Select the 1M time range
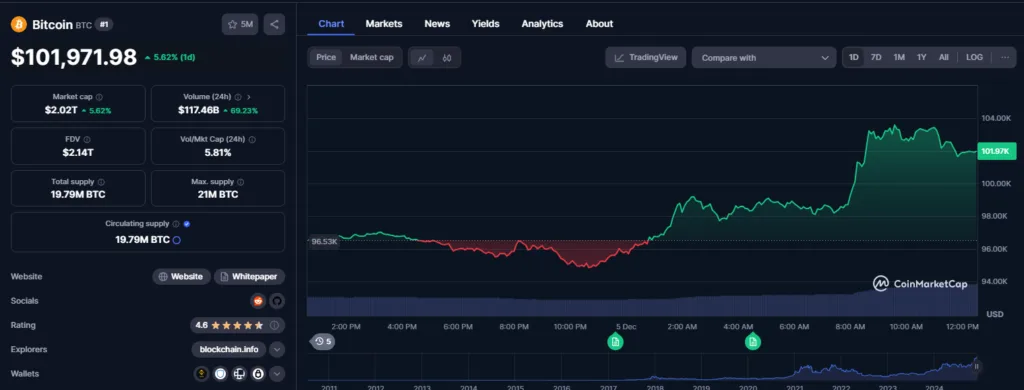This screenshot has height=390, width=1024. tap(899, 57)
